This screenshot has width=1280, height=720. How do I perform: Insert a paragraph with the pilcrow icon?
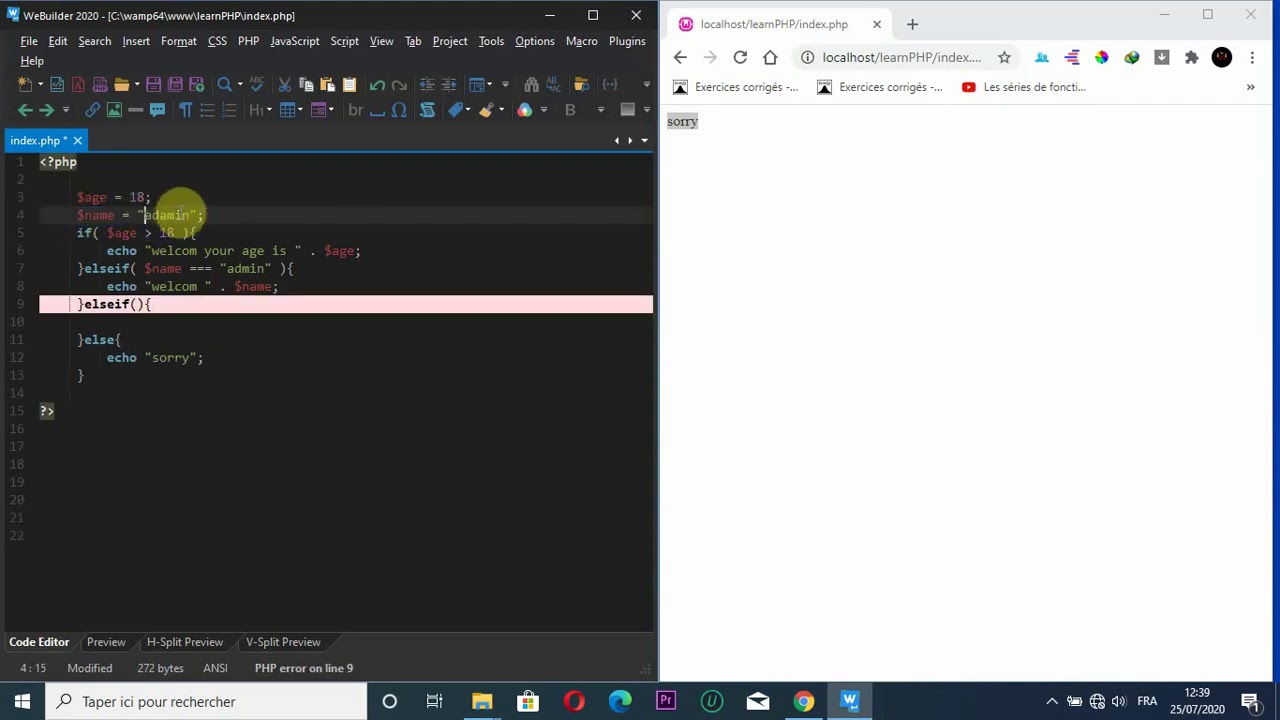pyautogui.click(x=185, y=110)
